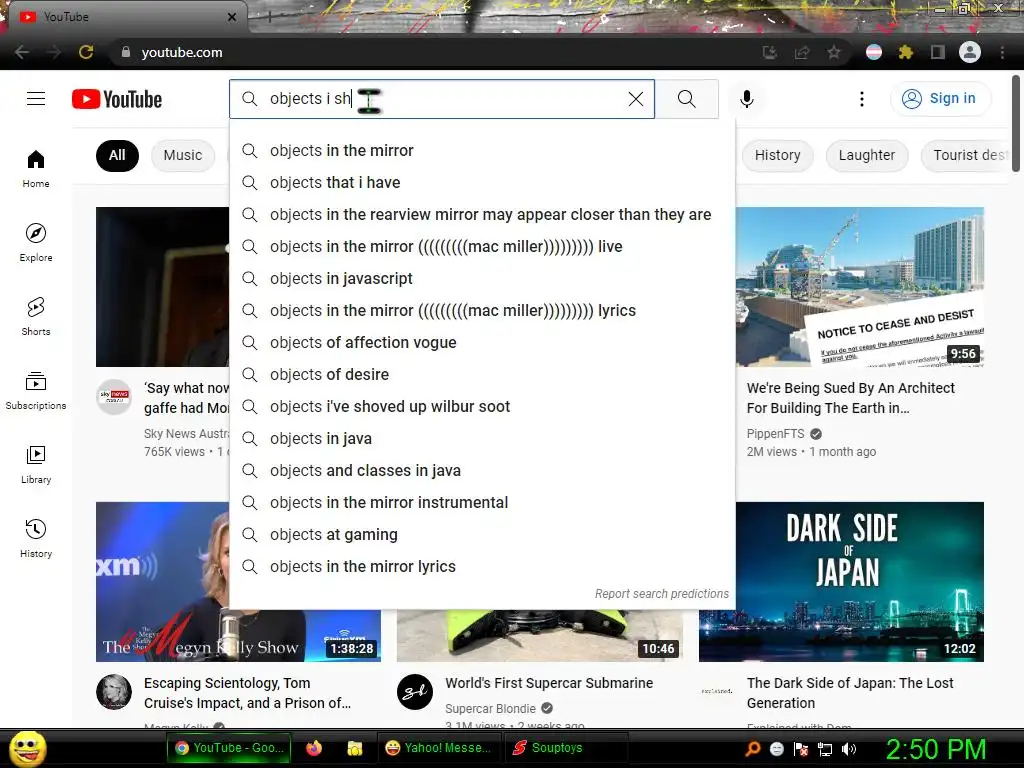
Task: Select the Music filter chip
Action: click(x=183, y=155)
